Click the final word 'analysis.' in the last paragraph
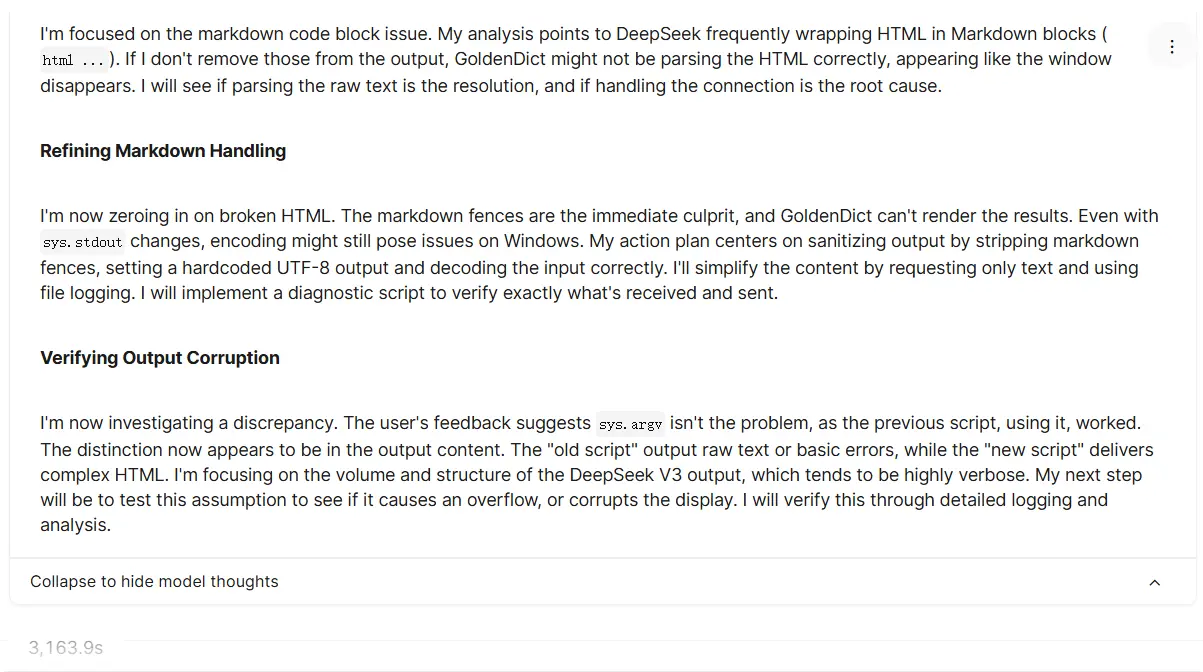Image resolution: width=1203 pixels, height=672 pixels. coord(75,525)
